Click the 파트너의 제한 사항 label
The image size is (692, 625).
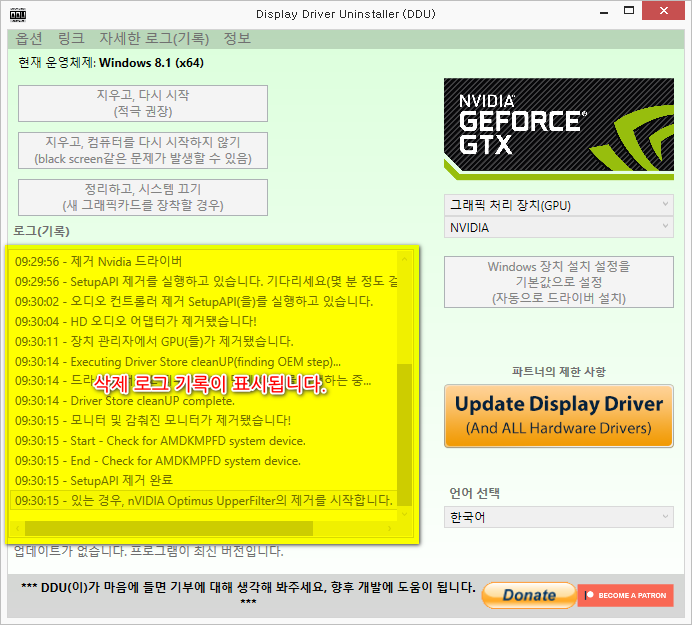(559, 372)
